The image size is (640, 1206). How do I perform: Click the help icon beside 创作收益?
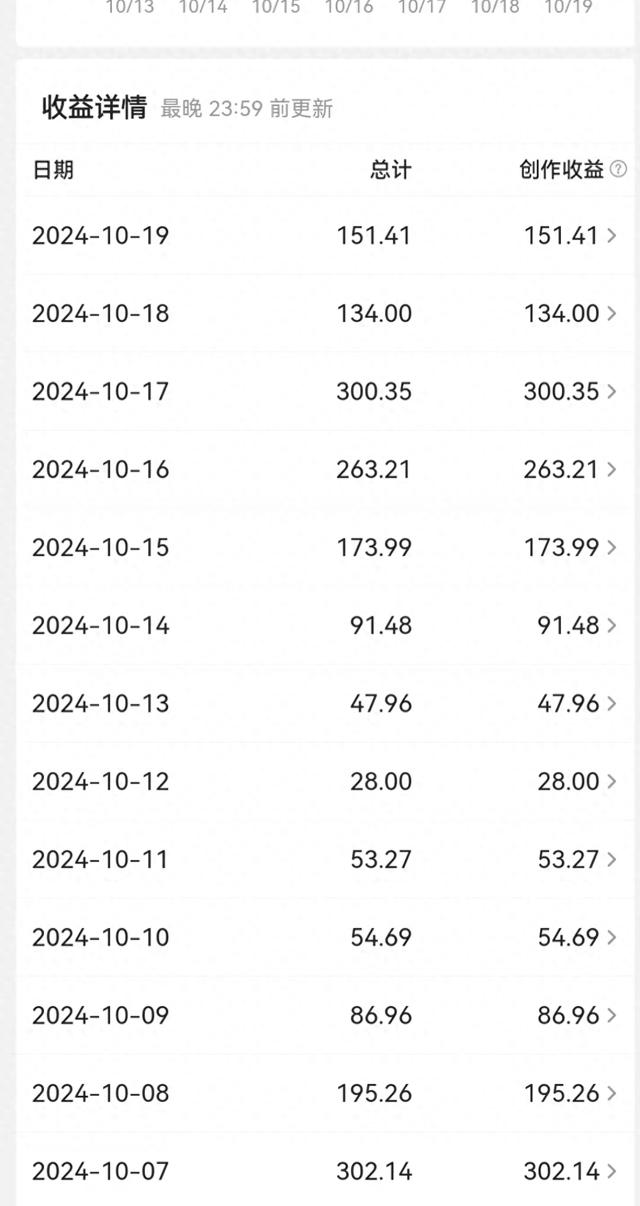pyautogui.click(x=619, y=169)
